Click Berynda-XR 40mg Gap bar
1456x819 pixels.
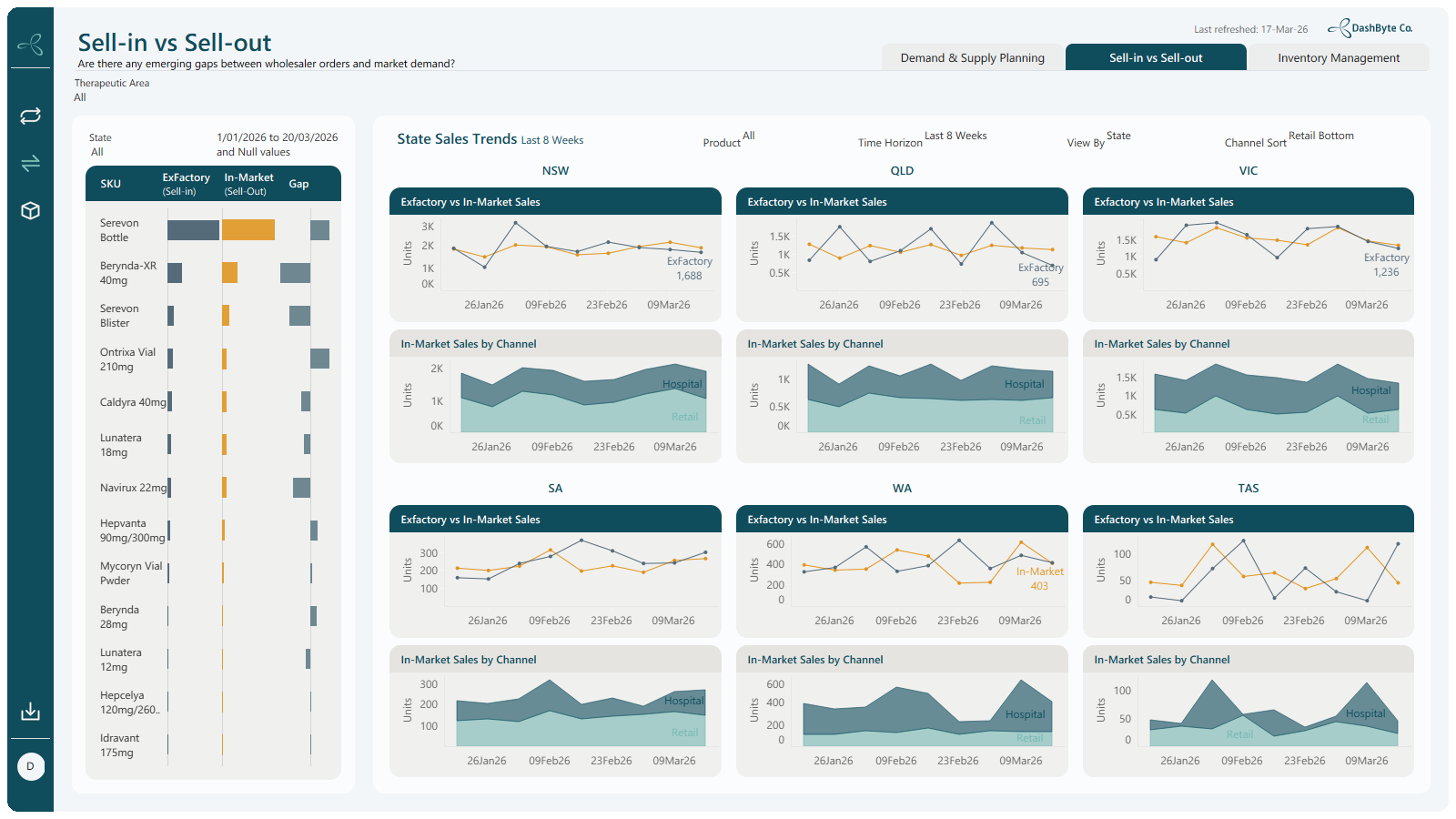tap(295, 273)
